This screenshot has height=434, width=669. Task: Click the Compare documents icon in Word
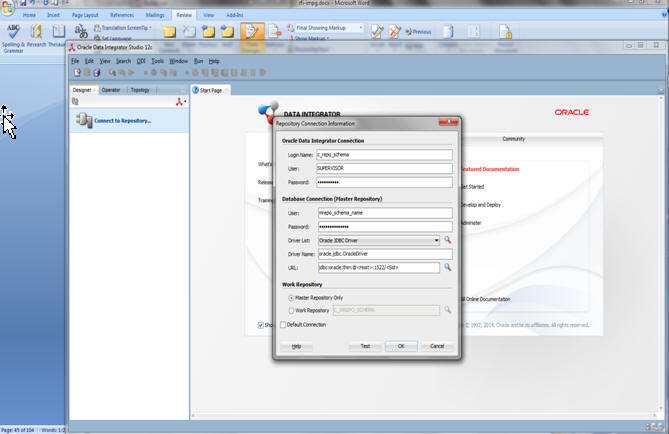coord(448,32)
